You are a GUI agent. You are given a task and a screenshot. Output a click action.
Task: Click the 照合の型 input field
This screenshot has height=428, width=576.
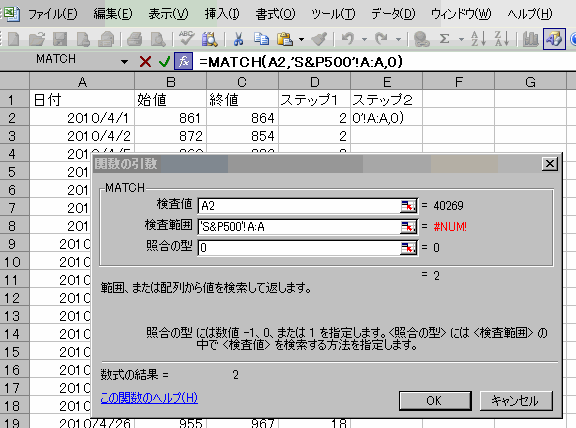tap(299, 248)
